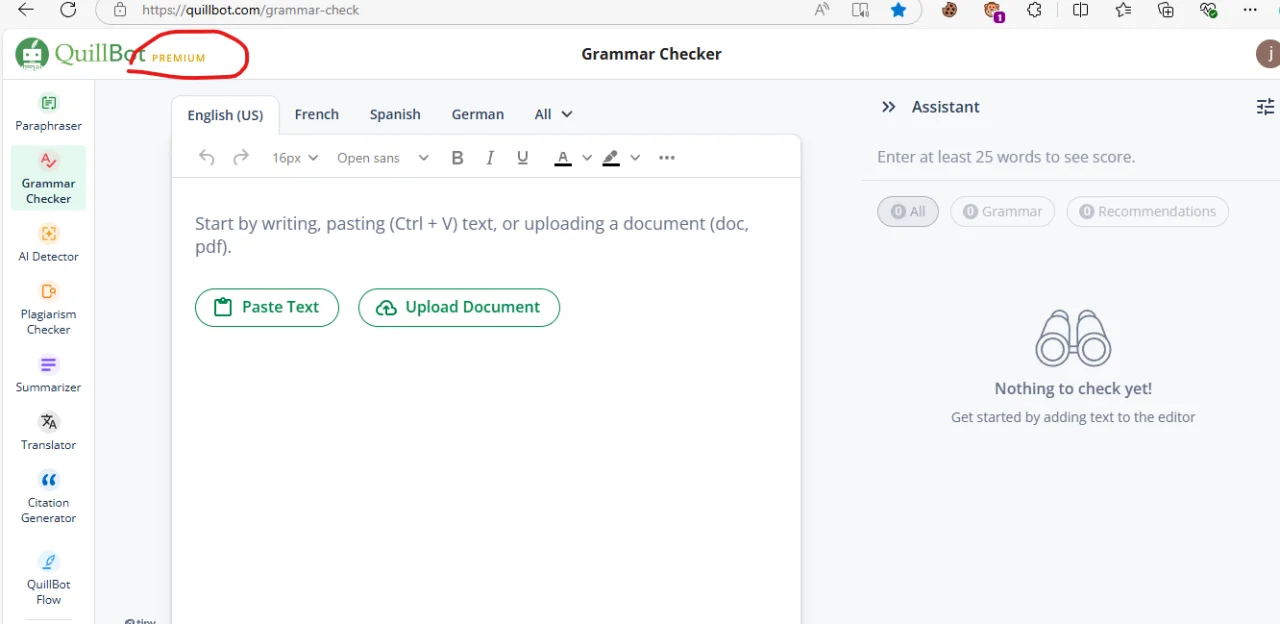The image size is (1280, 624).
Task: View site information lock icon
Action: 120,10
